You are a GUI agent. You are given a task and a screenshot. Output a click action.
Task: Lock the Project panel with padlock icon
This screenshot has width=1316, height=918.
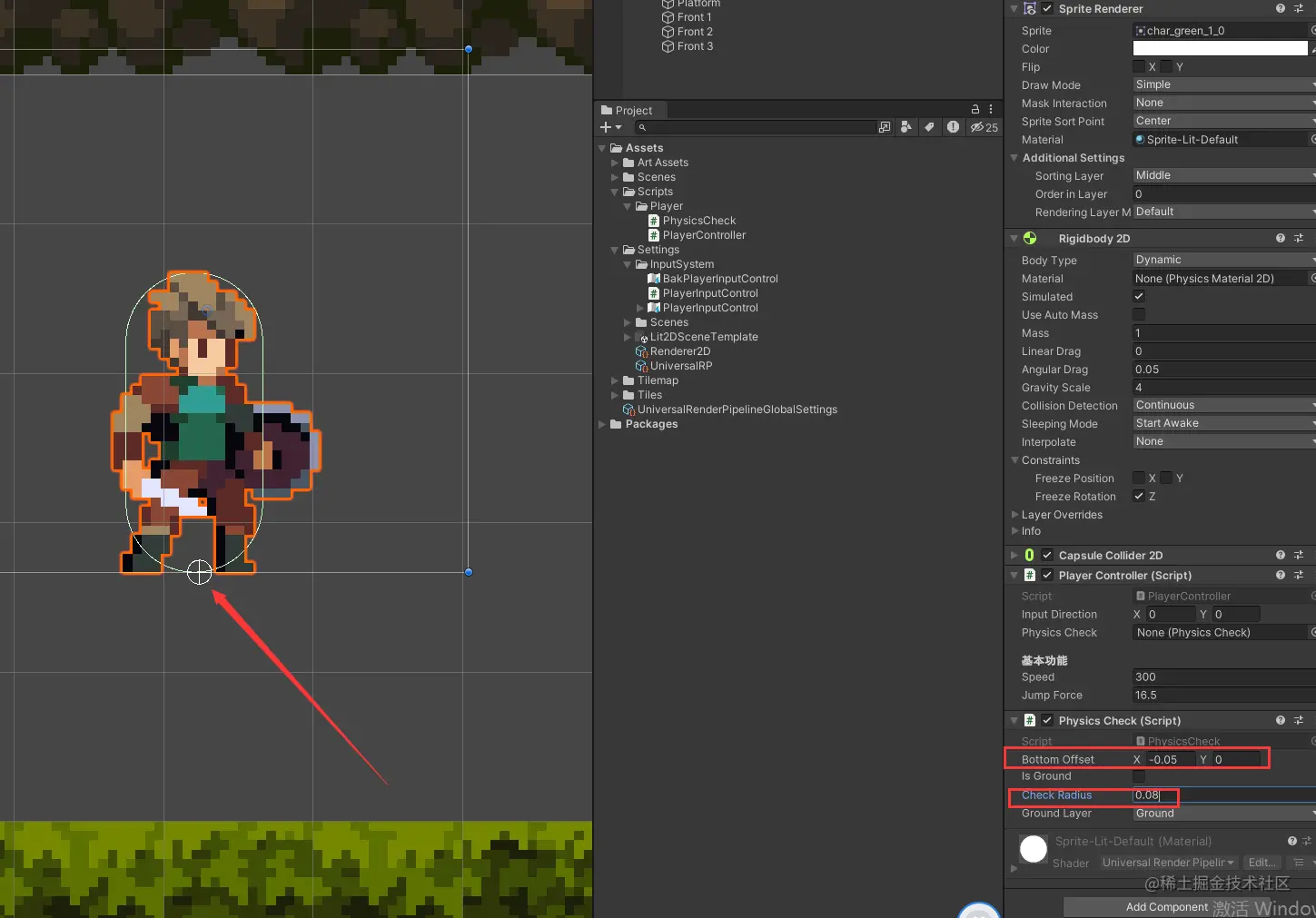(975, 109)
